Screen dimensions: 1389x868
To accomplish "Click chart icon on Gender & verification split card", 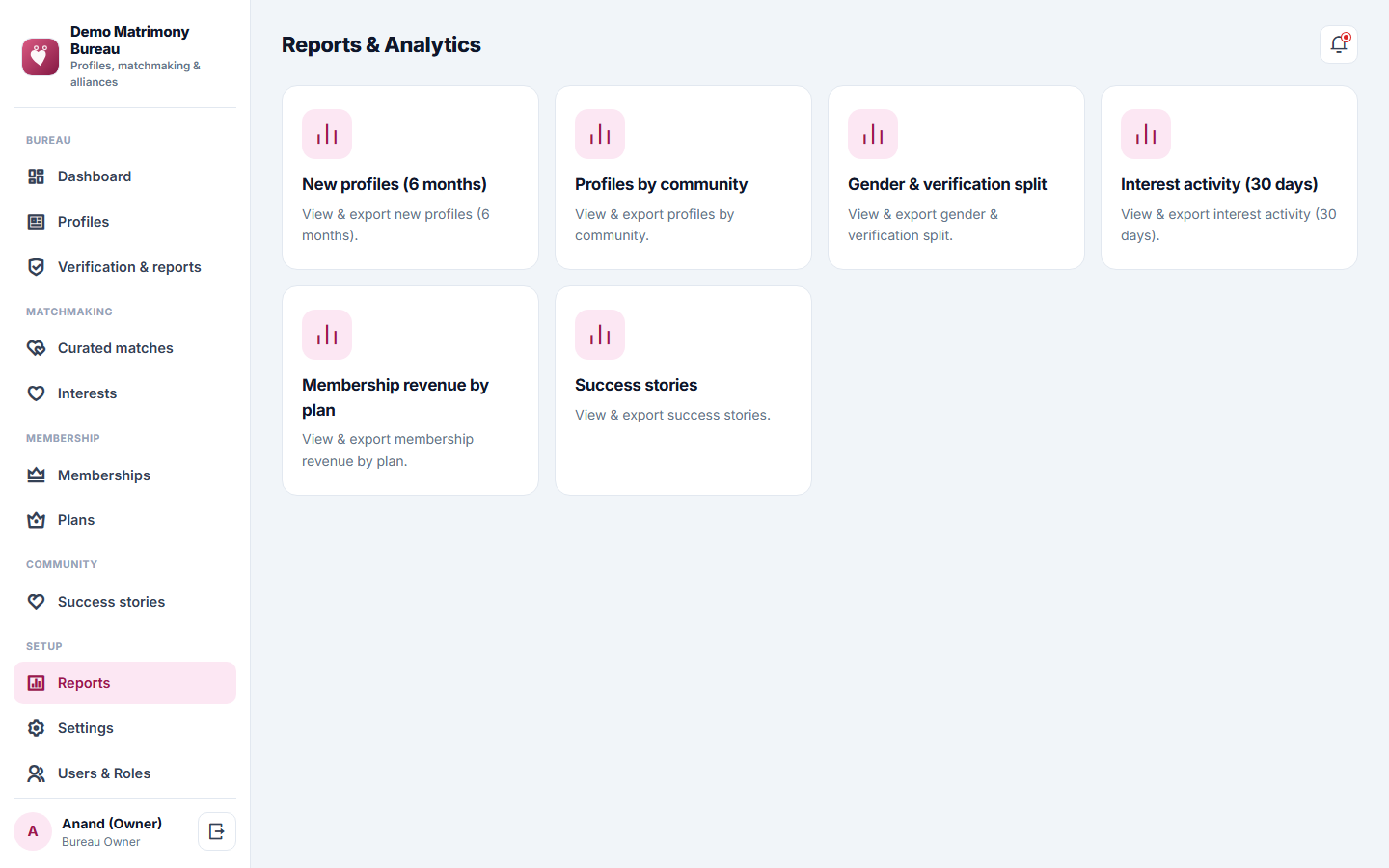I will click(873, 134).
